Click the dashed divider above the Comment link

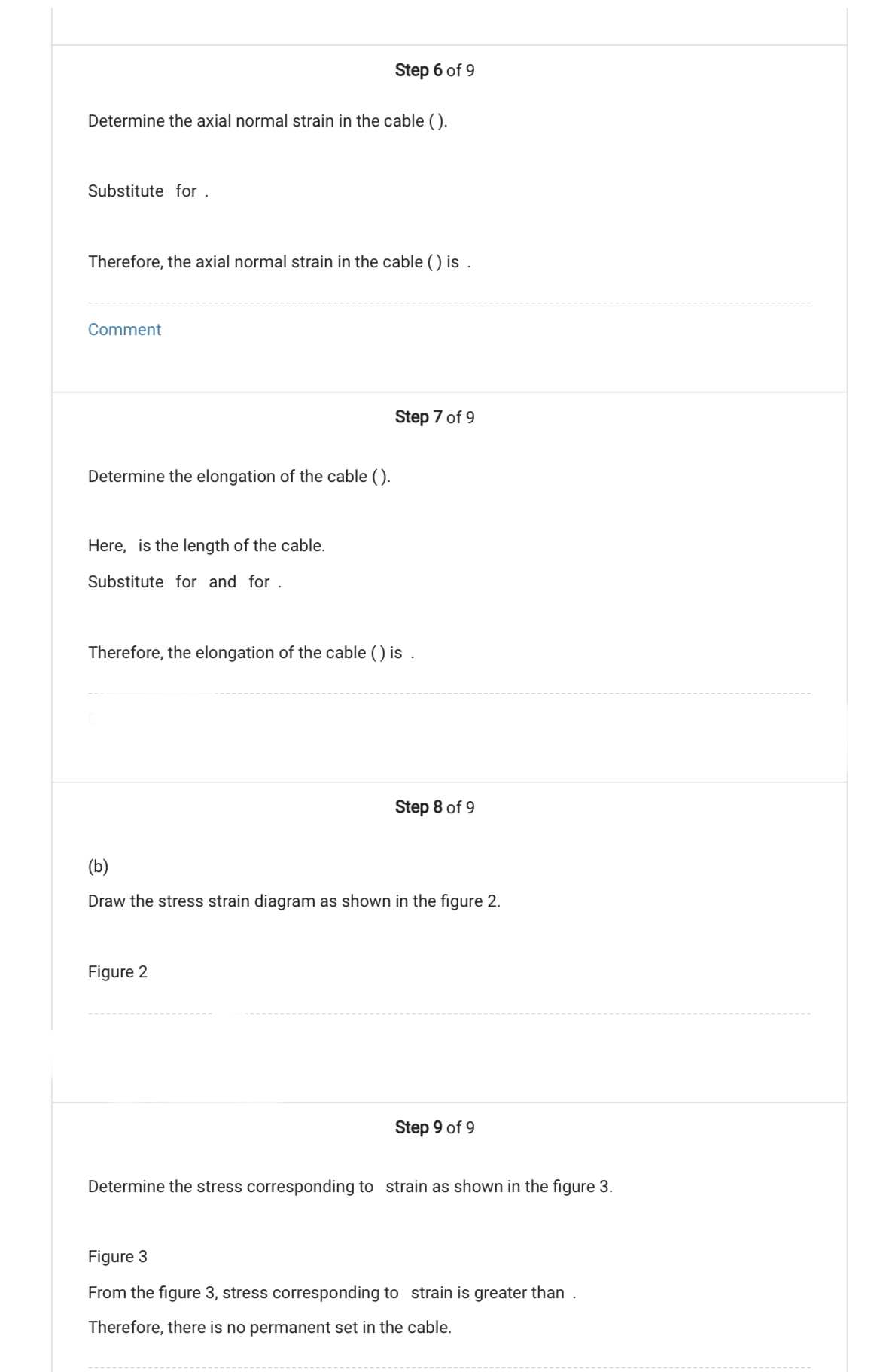tap(449, 303)
